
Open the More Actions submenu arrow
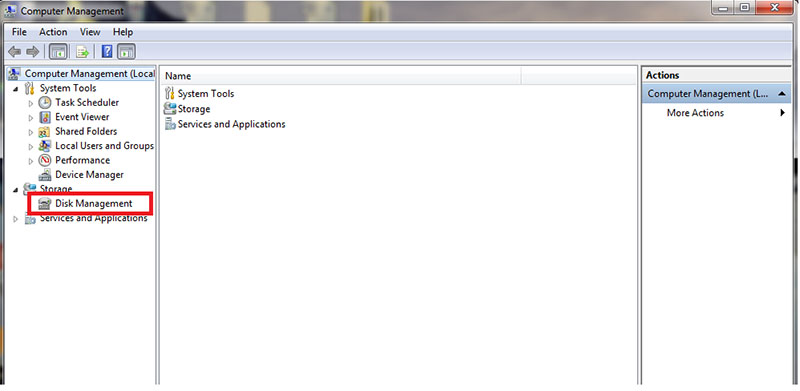(x=783, y=113)
